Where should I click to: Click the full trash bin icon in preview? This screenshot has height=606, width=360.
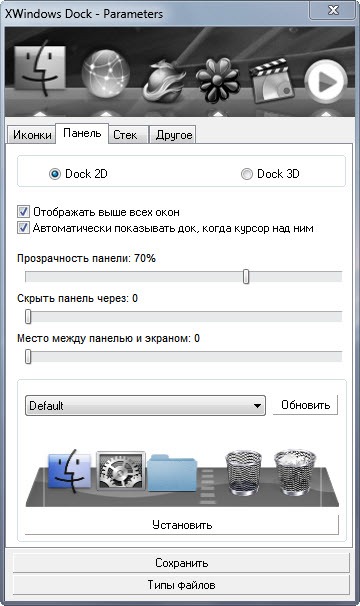tap(295, 472)
